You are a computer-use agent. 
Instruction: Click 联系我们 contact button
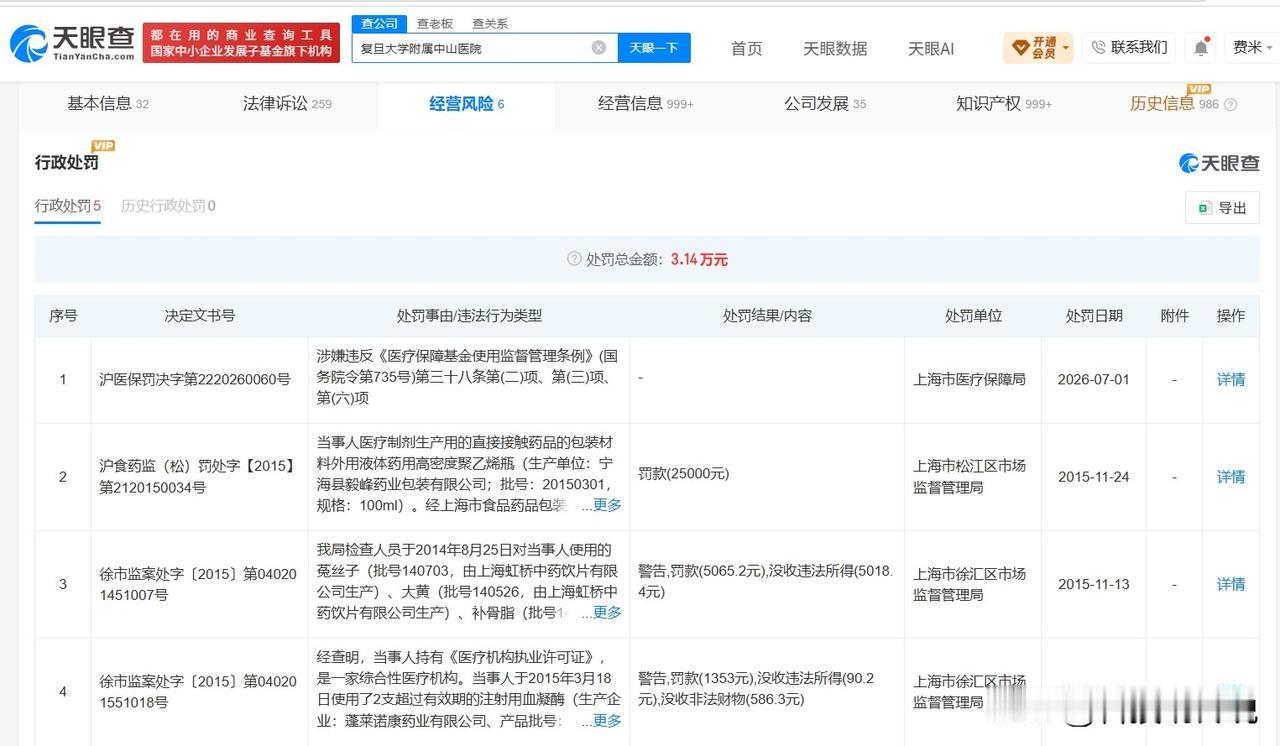[1129, 47]
